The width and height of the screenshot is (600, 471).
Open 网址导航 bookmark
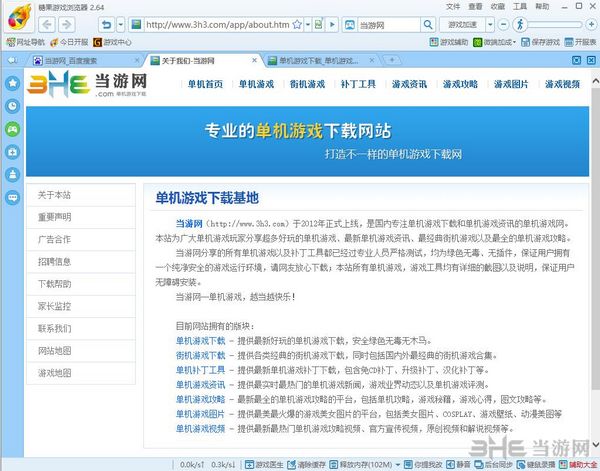[x=26, y=42]
